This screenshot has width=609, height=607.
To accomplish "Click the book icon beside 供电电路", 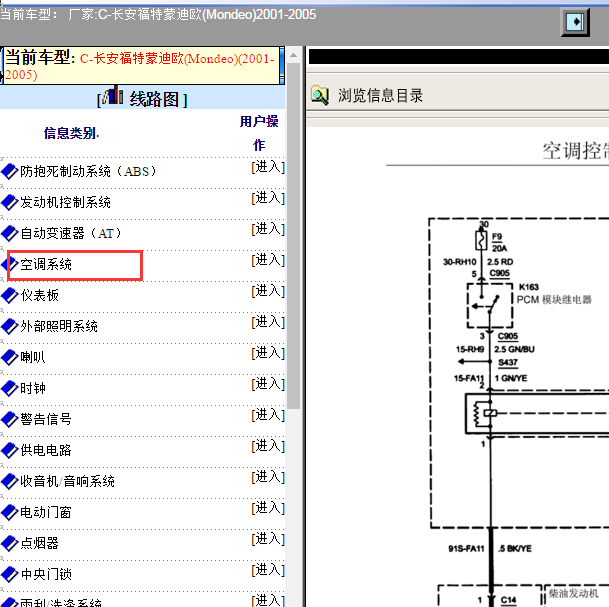I will (x=10, y=450).
